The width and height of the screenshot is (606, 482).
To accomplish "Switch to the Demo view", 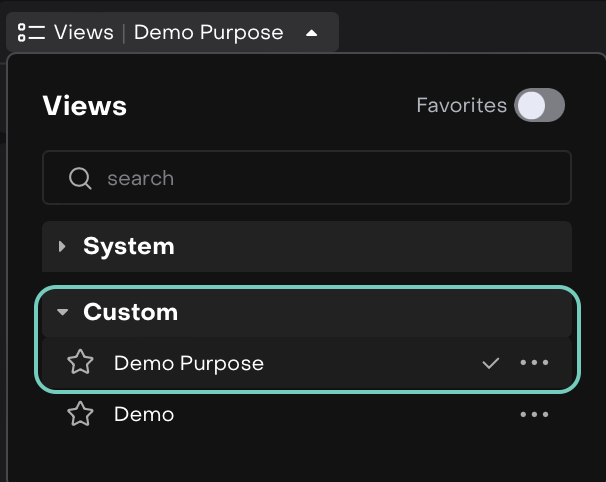I will pos(144,414).
